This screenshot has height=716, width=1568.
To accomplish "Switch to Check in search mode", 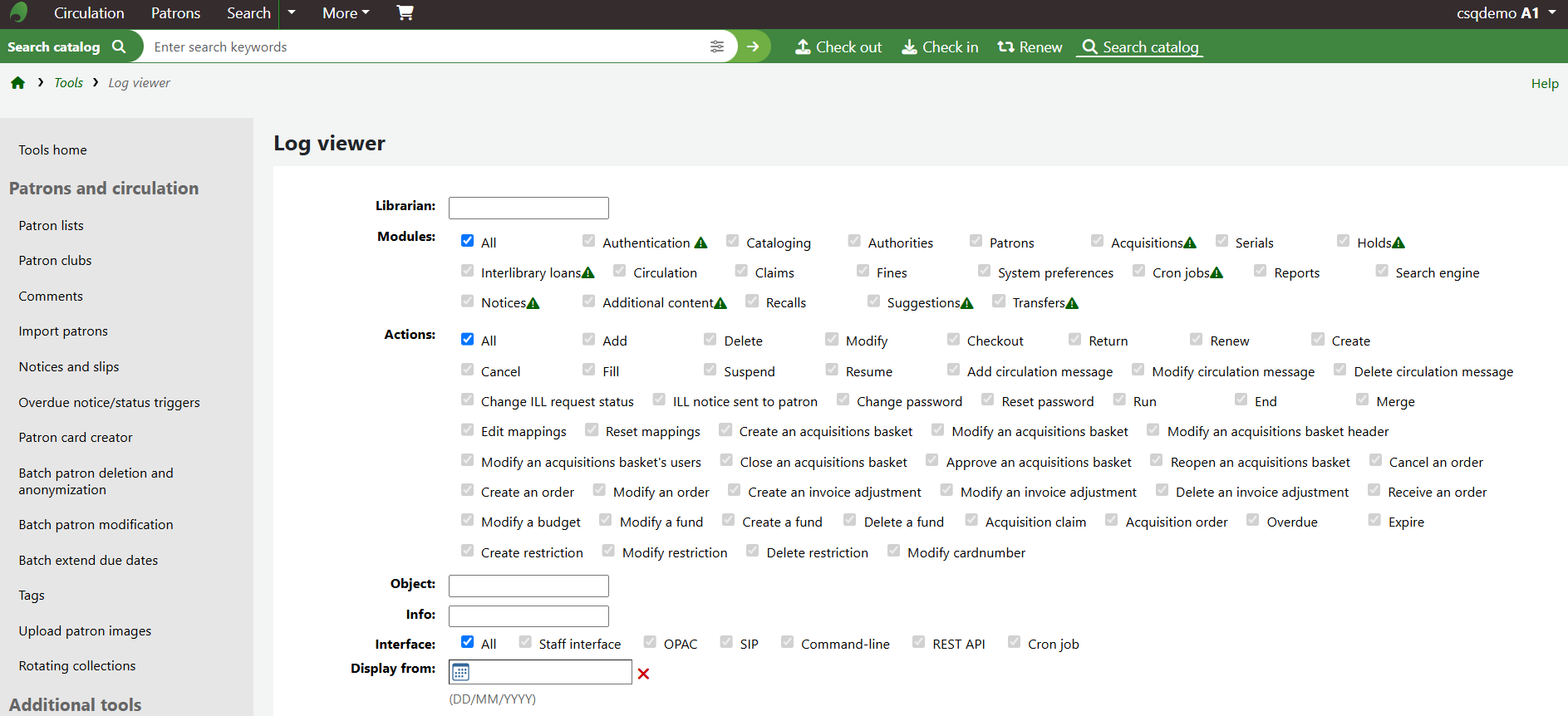I will coord(940,47).
